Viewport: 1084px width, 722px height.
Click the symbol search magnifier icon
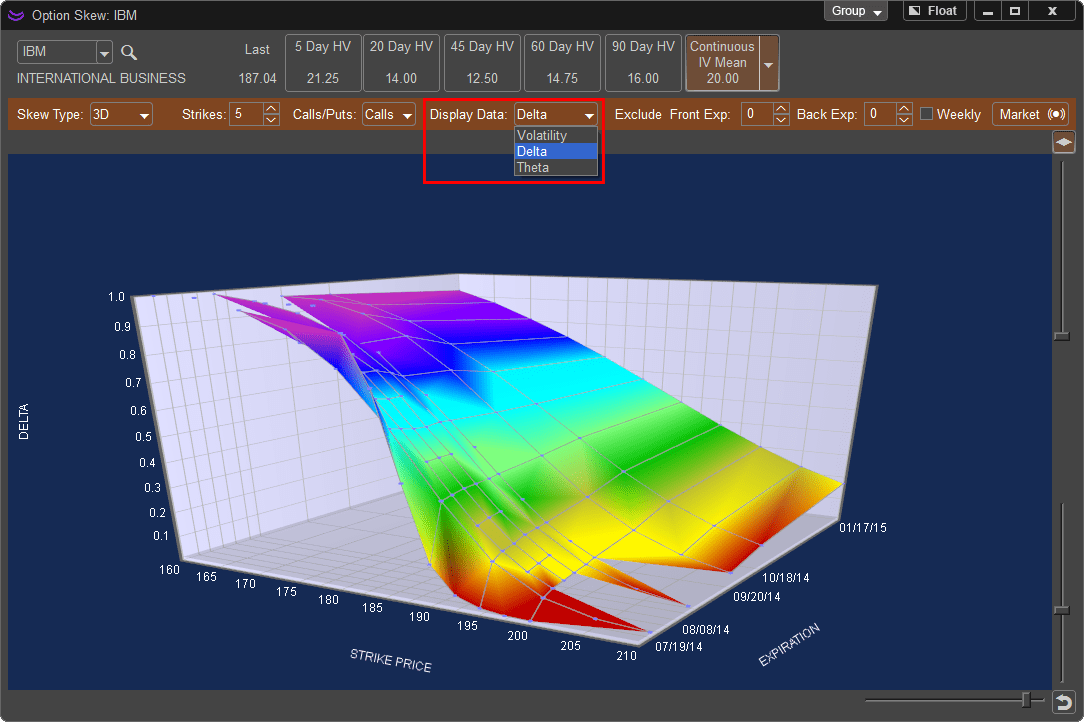[129, 52]
